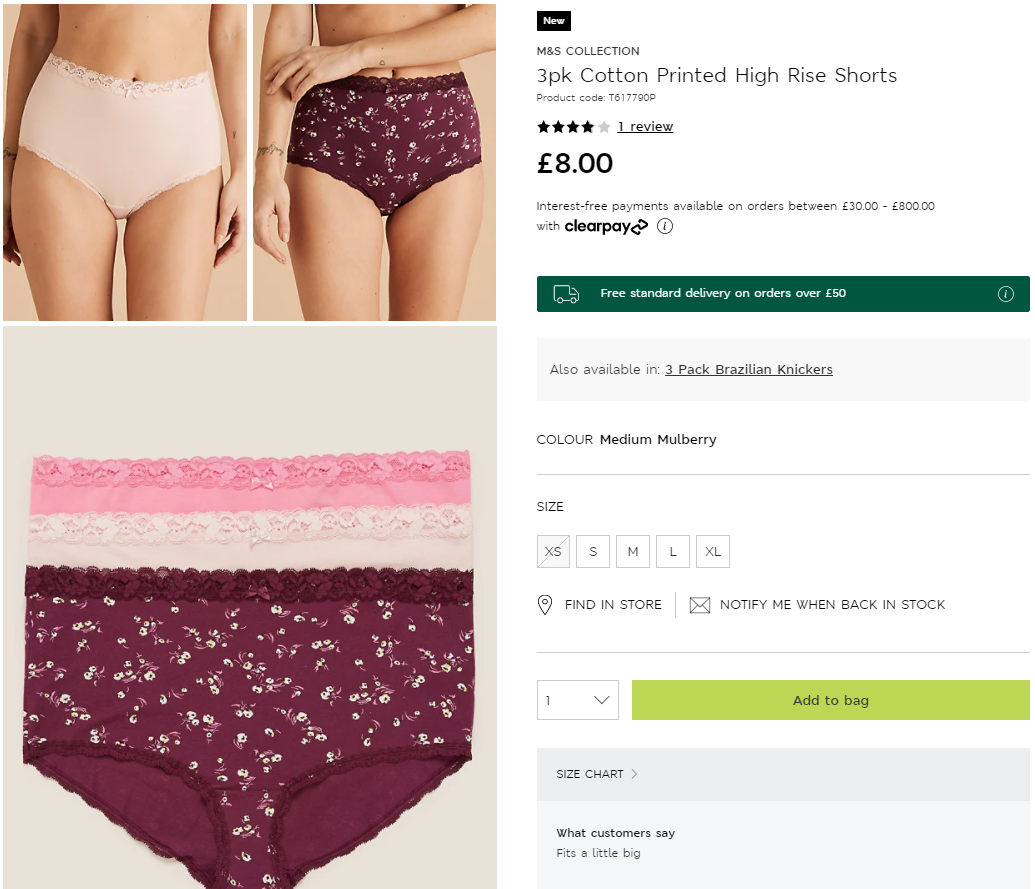
Task: Click the store location pin icon
Action: coord(545,605)
